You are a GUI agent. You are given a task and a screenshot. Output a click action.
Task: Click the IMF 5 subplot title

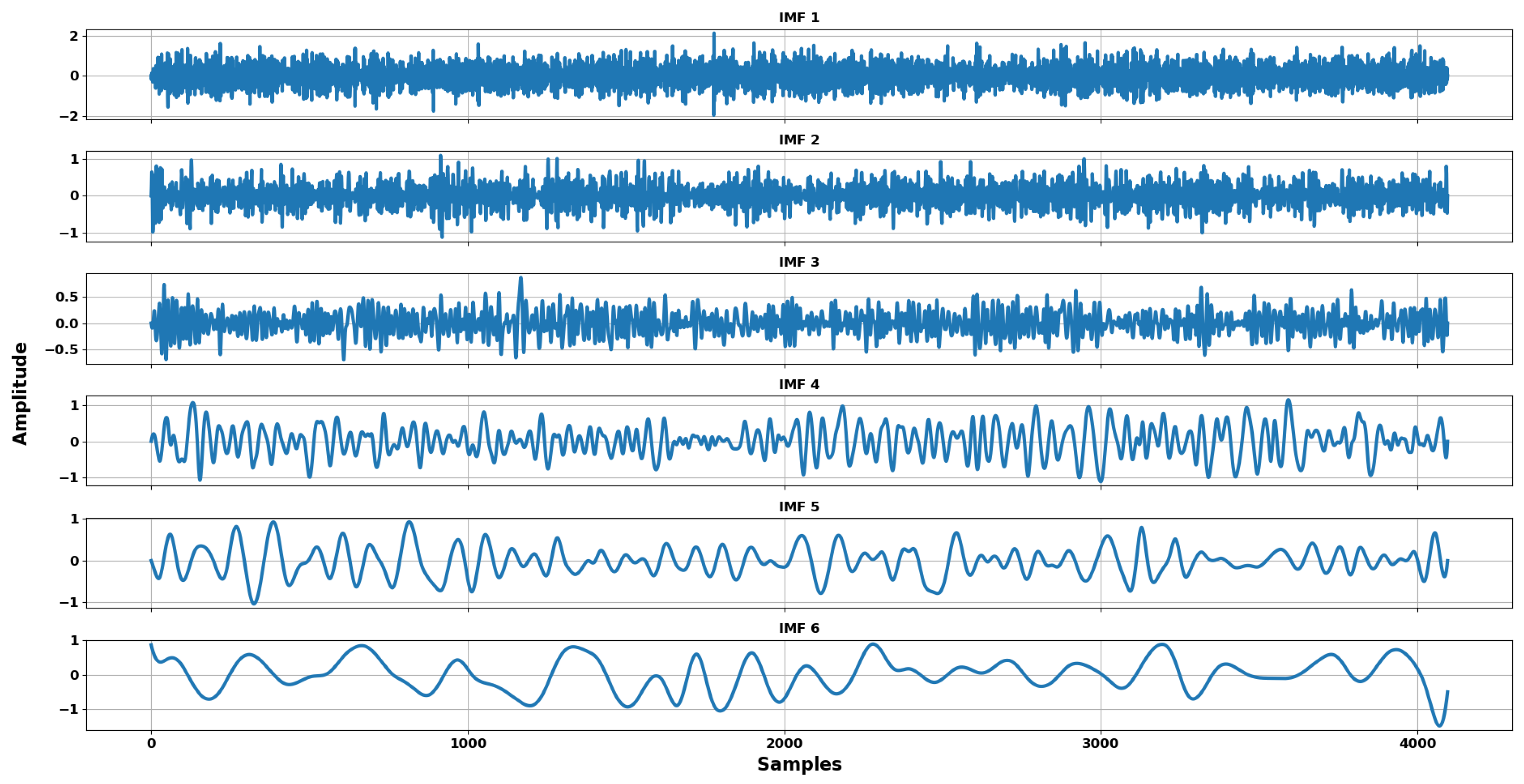point(799,507)
